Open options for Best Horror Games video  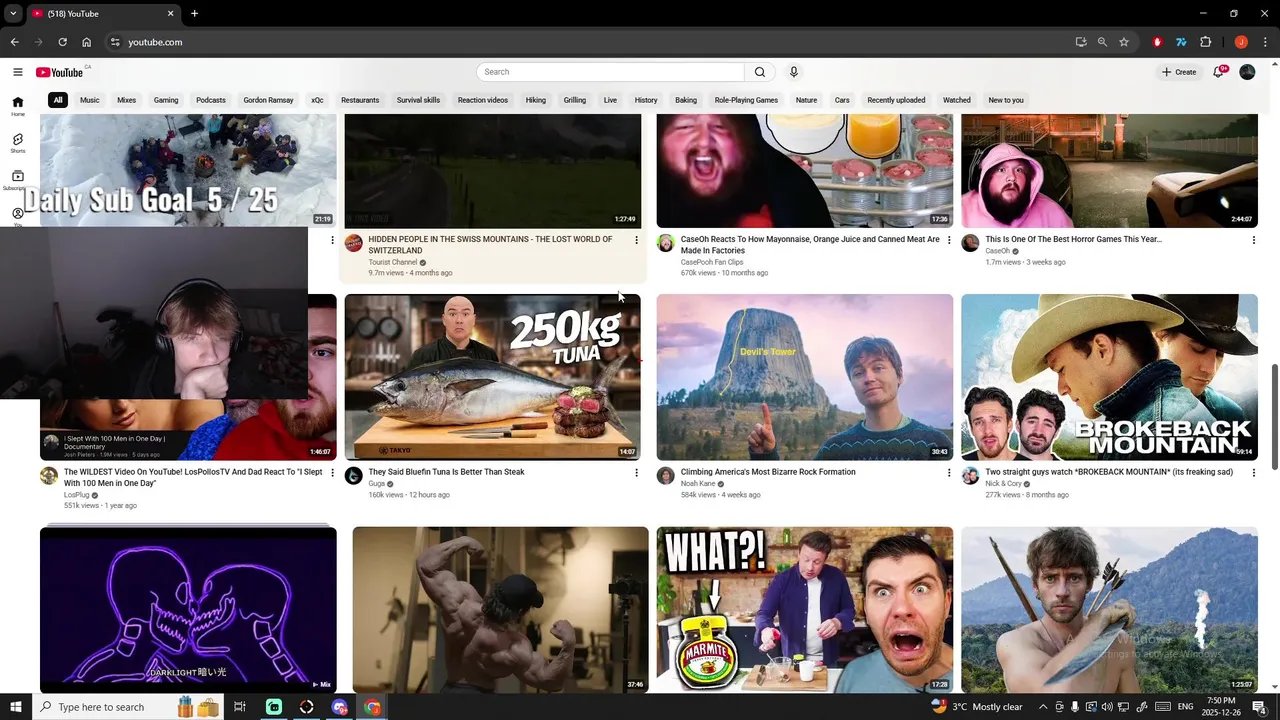click(1253, 240)
